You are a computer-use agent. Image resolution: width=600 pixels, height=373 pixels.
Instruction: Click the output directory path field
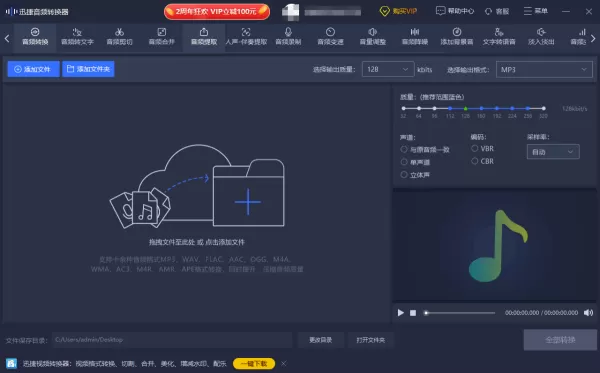[x=172, y=340]
